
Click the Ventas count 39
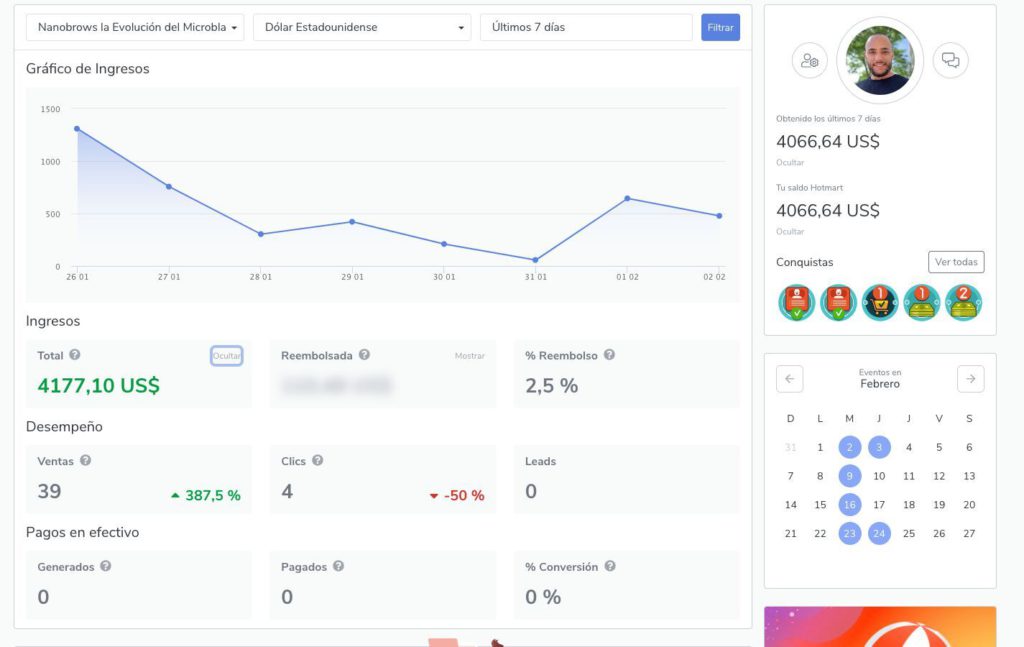pos(49,491)
